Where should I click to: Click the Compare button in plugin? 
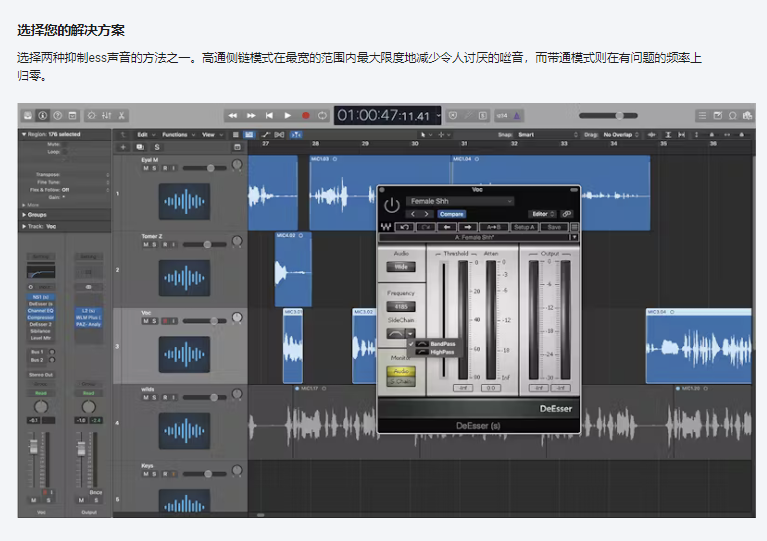[451, 214]
